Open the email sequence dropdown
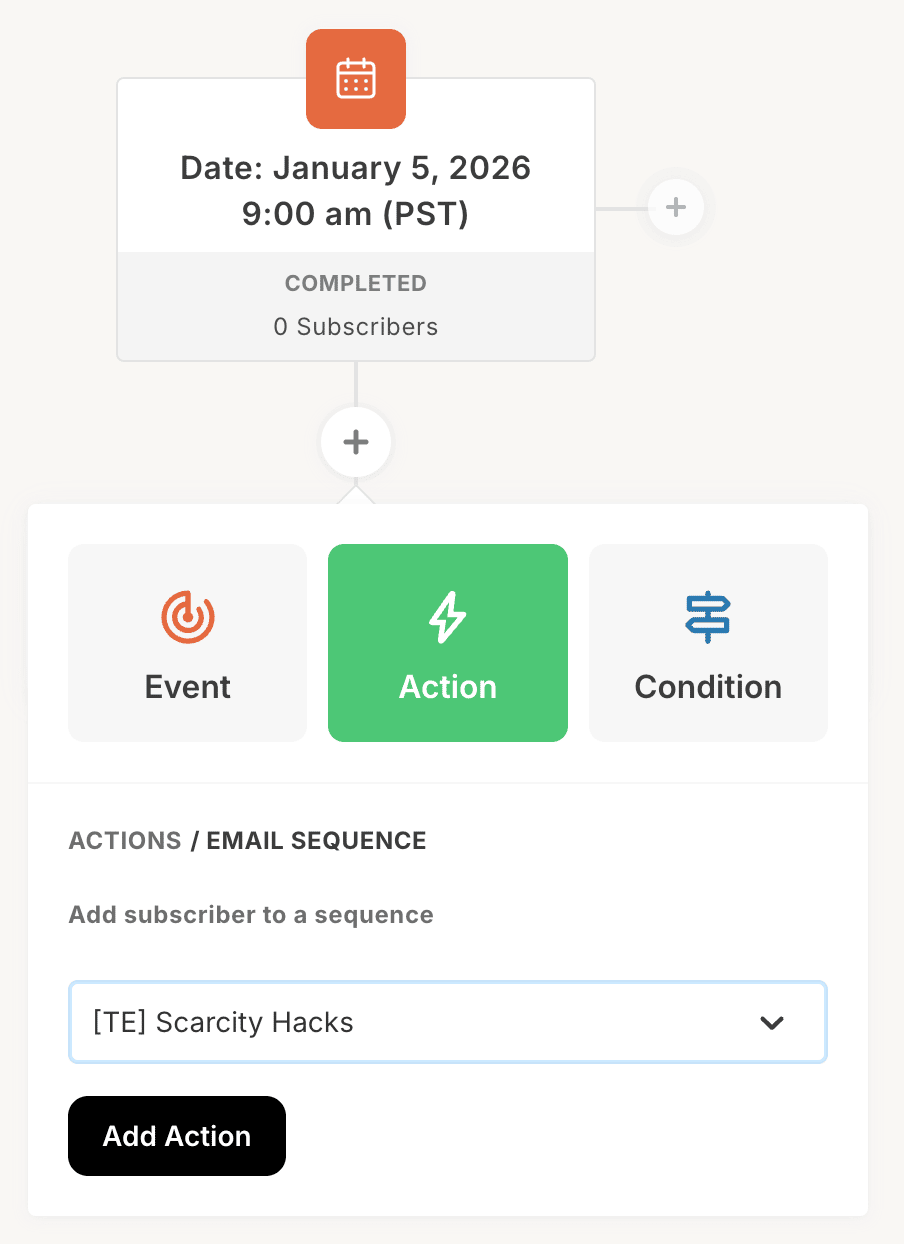The image size is (904, 1244). click(x=448, y=1022)
